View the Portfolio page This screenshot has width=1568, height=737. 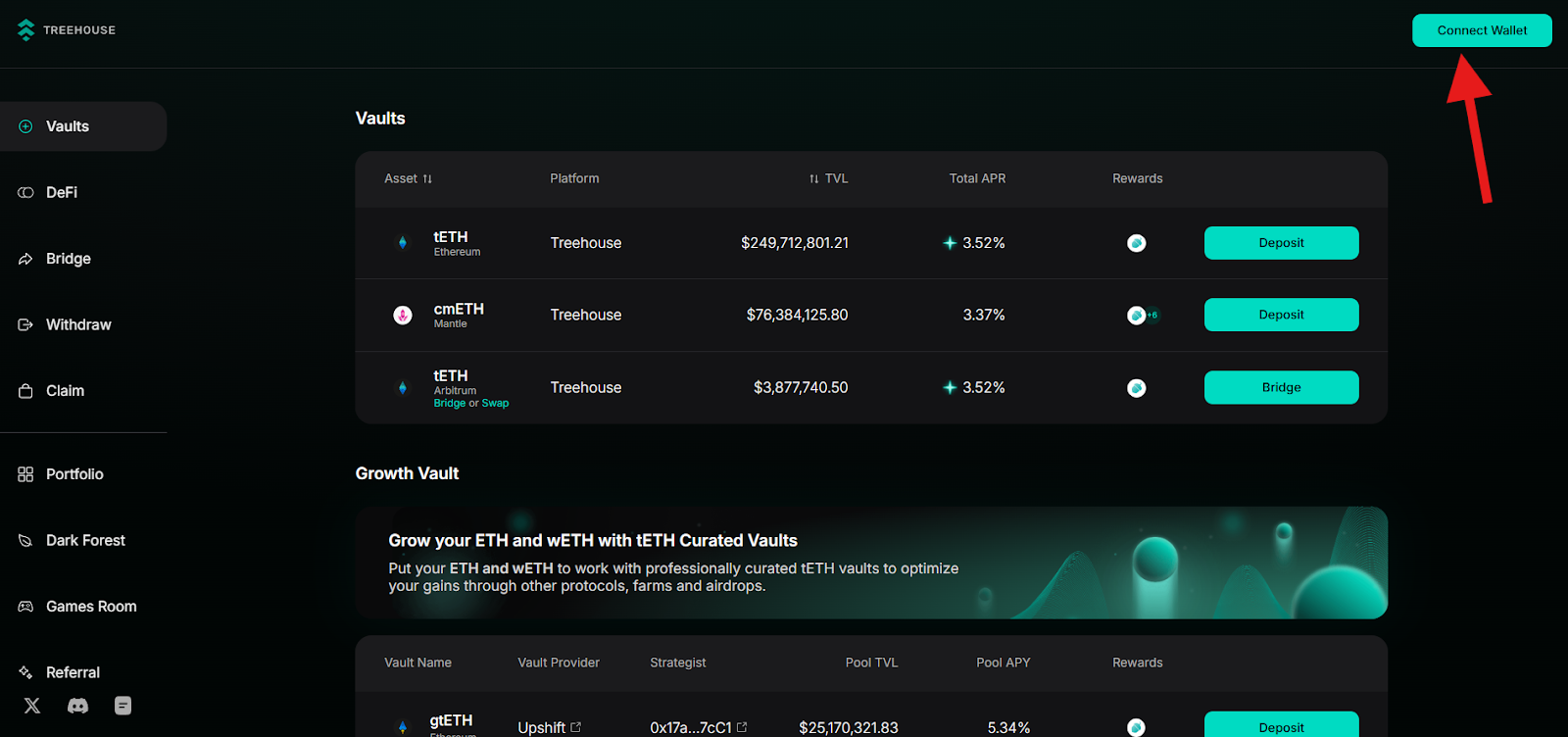(x=74, y=474)
